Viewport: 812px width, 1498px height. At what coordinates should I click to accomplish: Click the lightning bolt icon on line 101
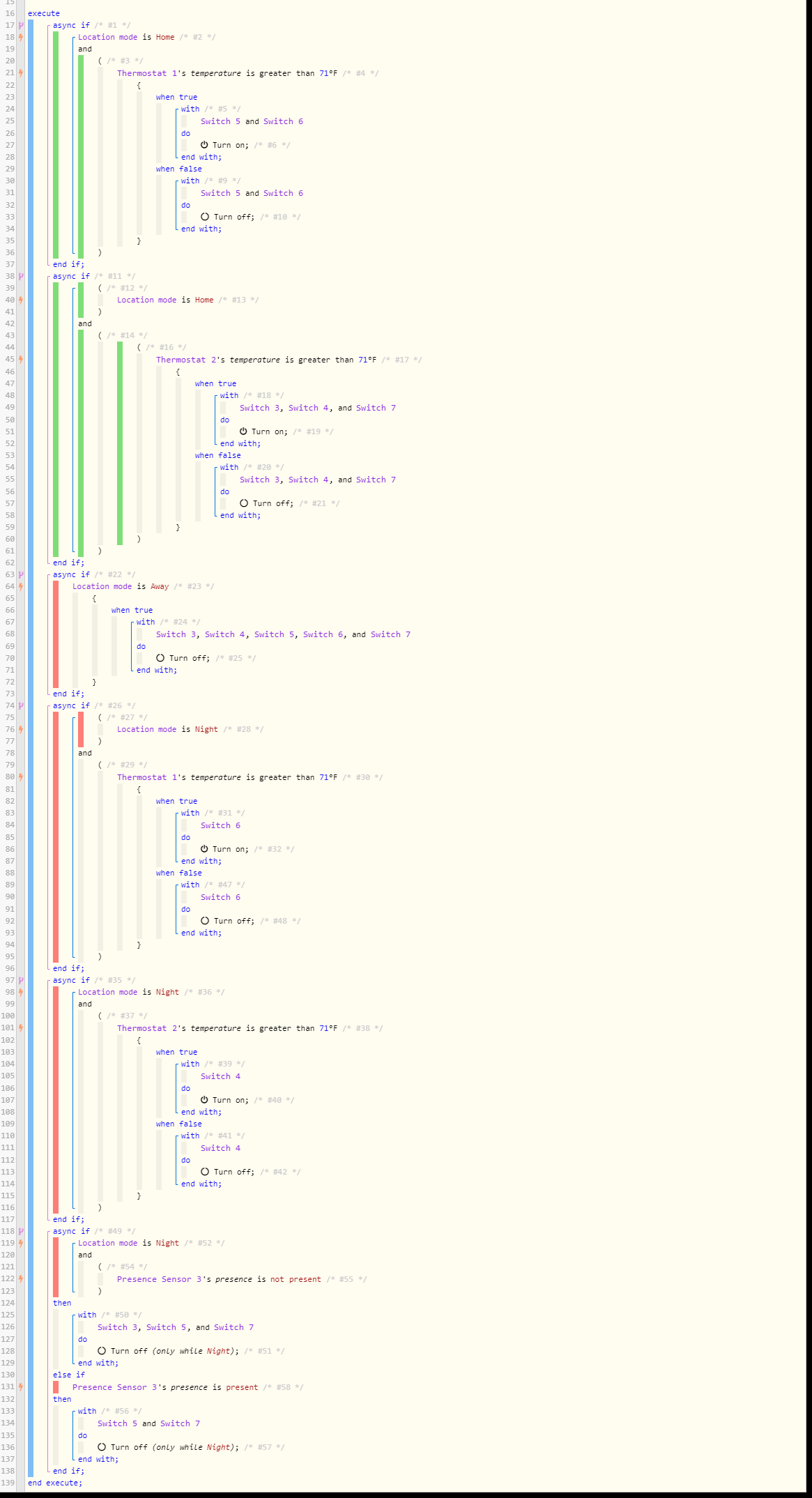[x=21, y=1028]
